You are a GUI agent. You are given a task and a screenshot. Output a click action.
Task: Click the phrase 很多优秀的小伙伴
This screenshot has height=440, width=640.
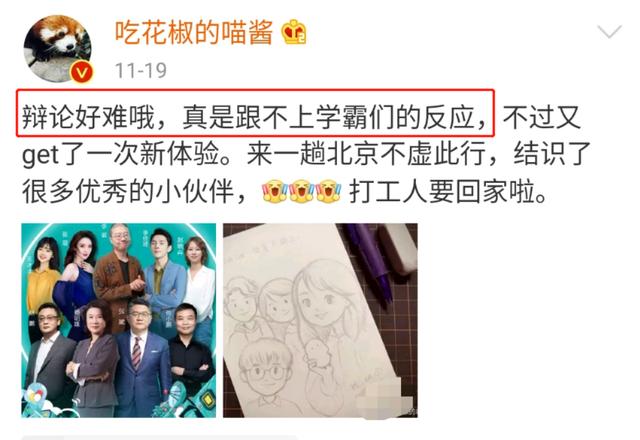coord(129,192)
